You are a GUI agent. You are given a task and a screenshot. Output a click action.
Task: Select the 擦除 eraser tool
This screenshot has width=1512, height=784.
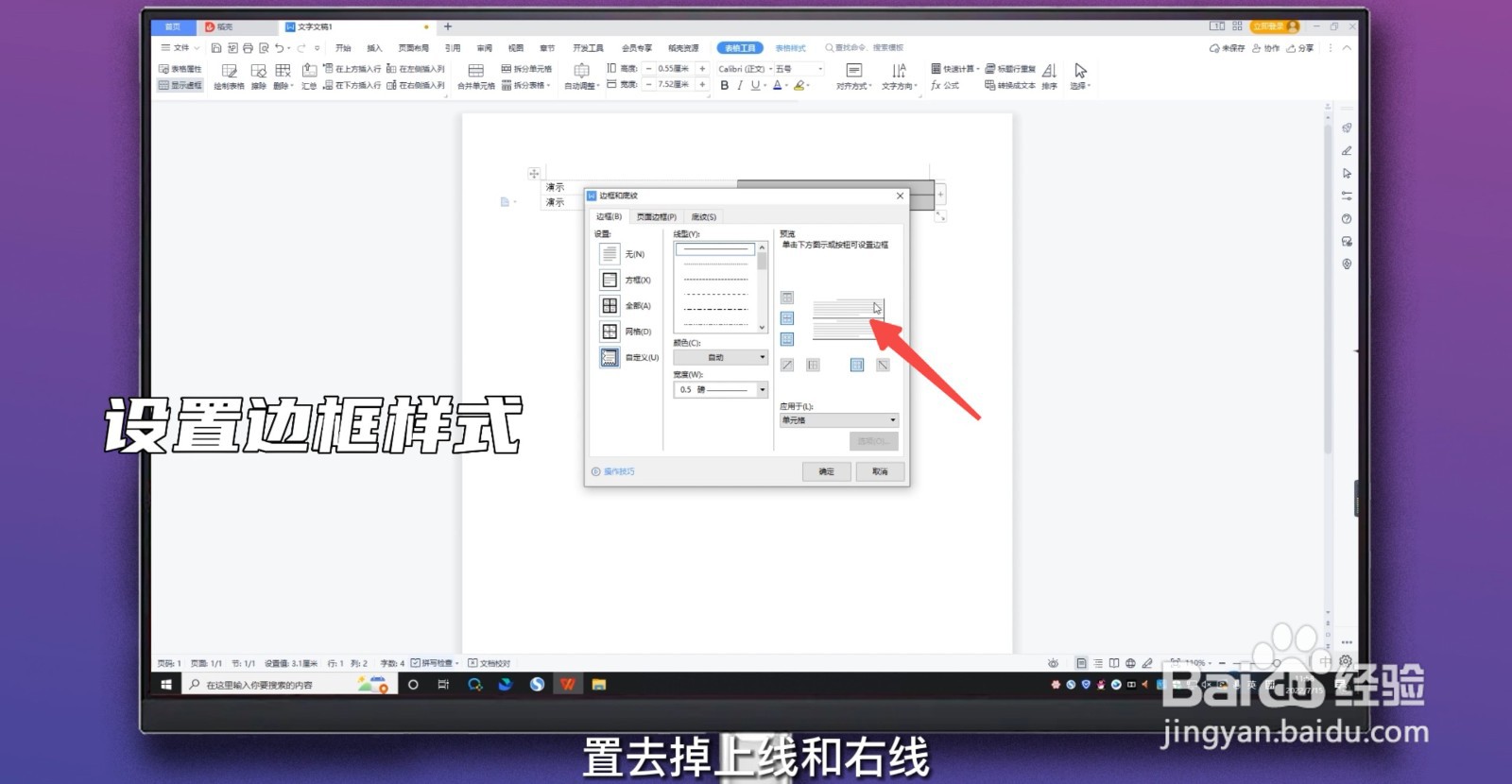point(258,77)
